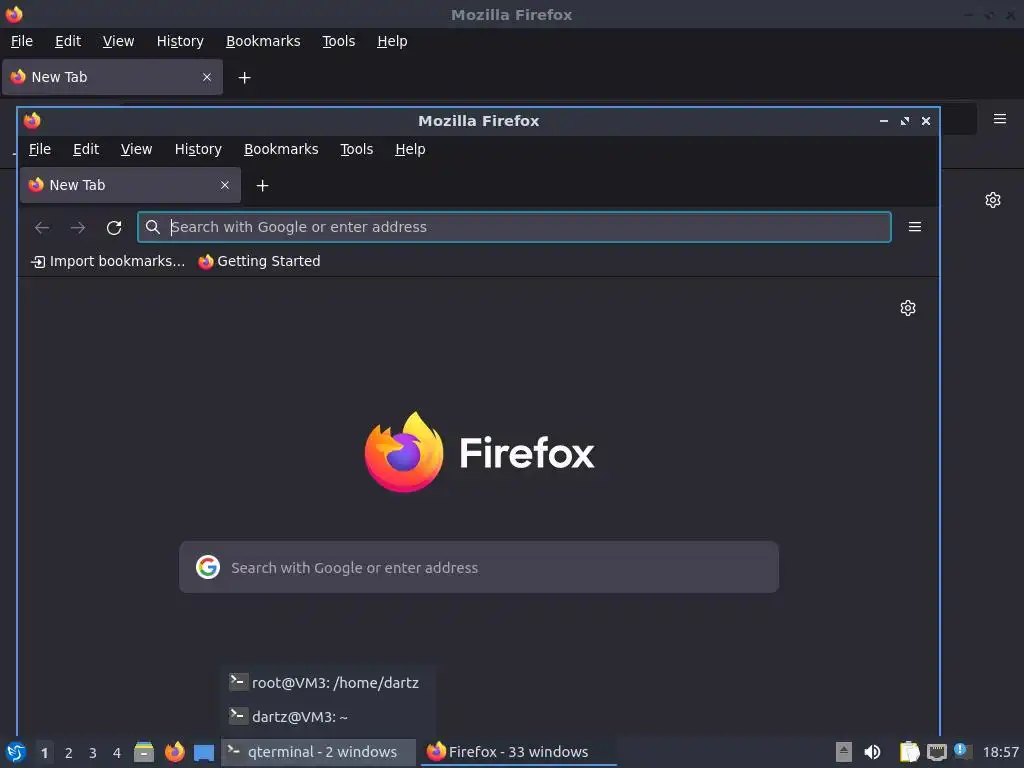
Task: Focus the address bar in front Firefox
Action: pyautogui.click(x=514, y=227)
